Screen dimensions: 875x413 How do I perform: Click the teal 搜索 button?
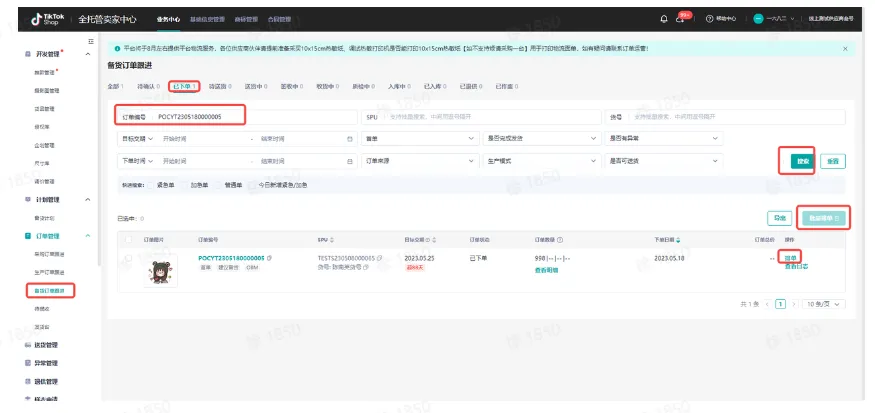click(803, 161)
